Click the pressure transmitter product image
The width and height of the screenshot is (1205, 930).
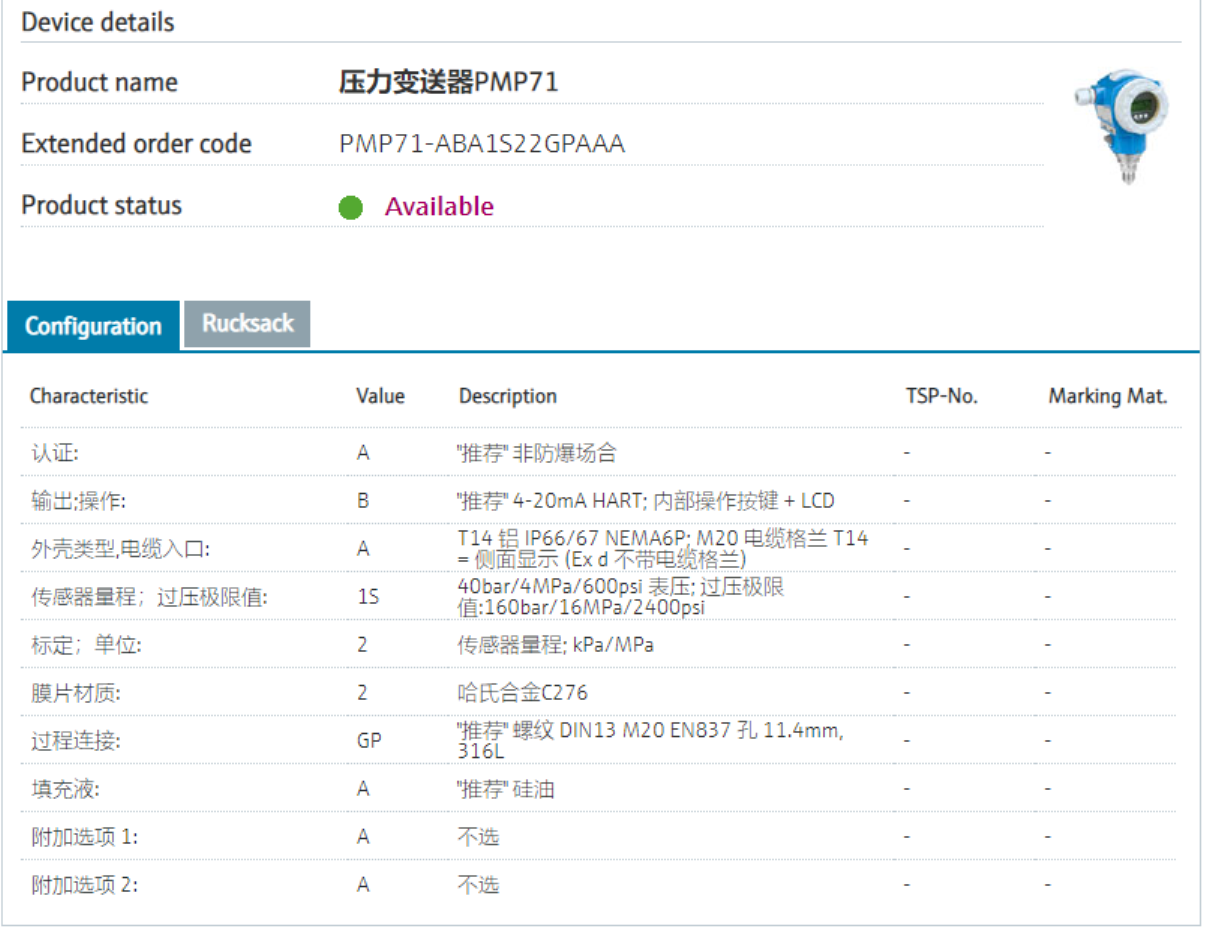(x=1122, y=126)
